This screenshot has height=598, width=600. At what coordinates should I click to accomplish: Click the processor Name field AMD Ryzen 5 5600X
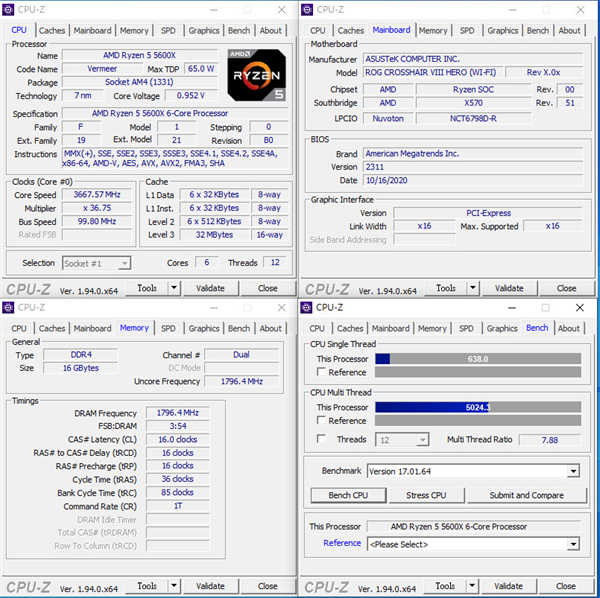click(140, 55)
